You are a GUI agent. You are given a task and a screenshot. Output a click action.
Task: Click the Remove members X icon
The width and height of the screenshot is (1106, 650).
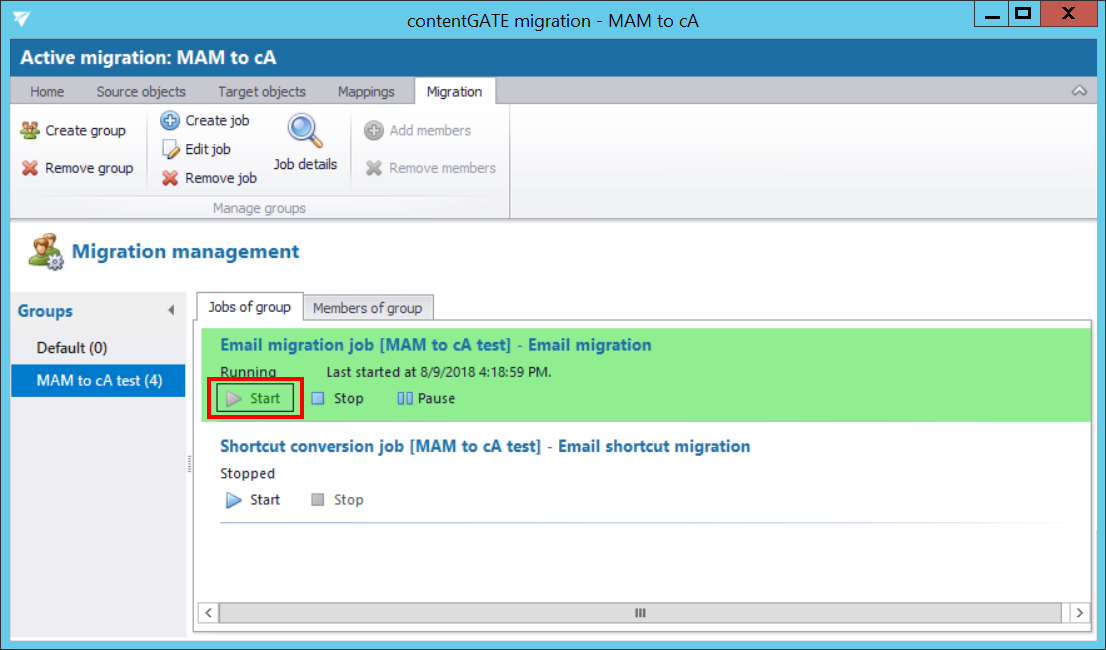tap(374, 168)
